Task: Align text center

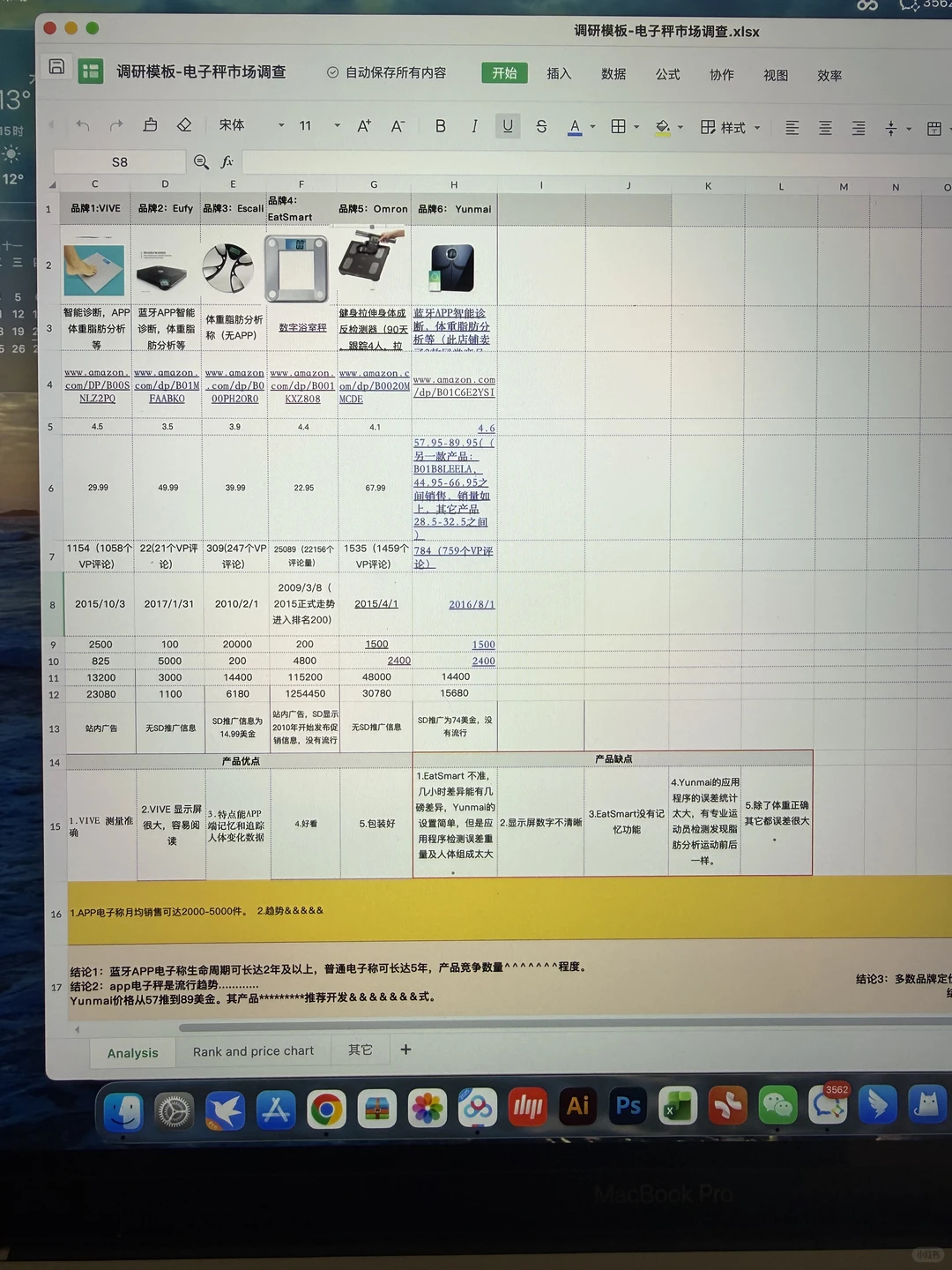Action: pyautogui.click(x=825, y=128)
